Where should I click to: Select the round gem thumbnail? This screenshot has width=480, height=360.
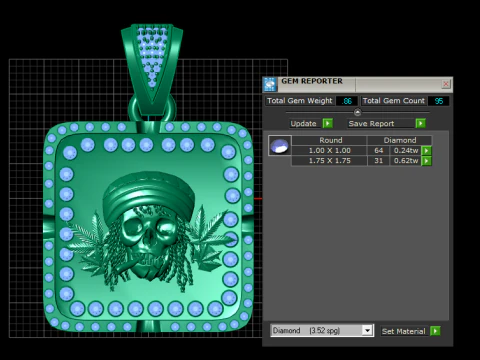coord(280,146)
